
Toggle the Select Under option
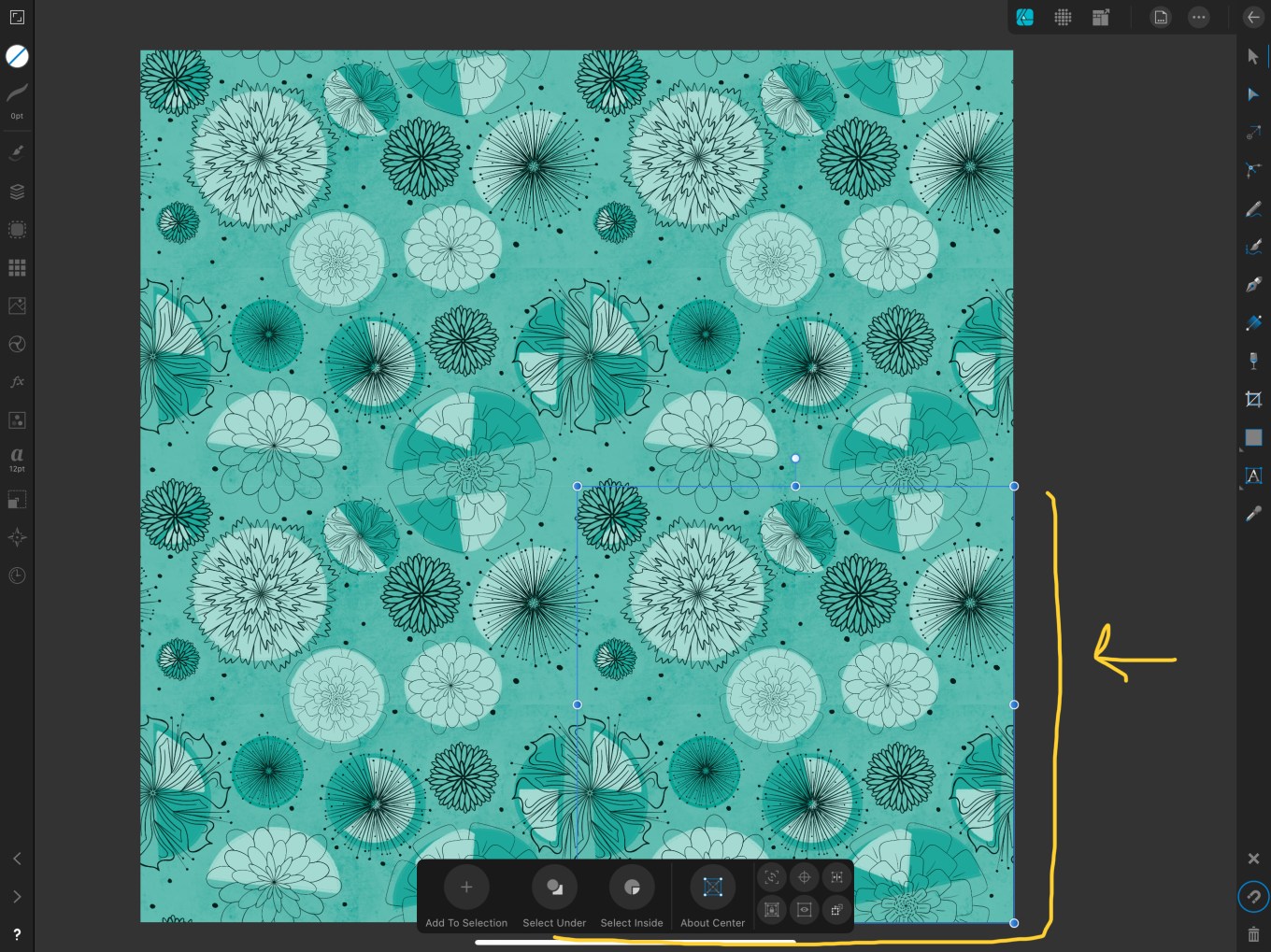click(x=554, y=888)
